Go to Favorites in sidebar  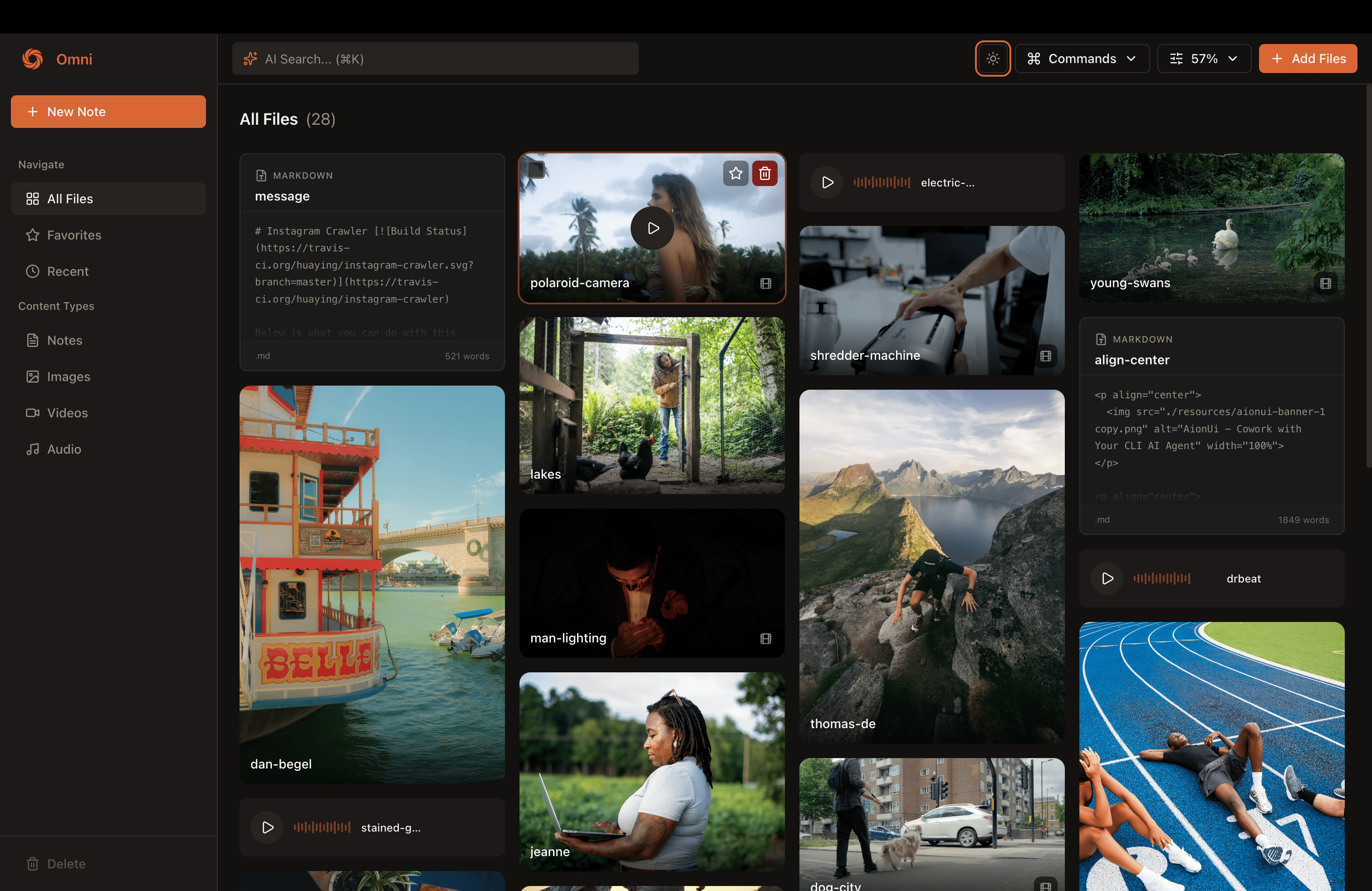(74, 235)
